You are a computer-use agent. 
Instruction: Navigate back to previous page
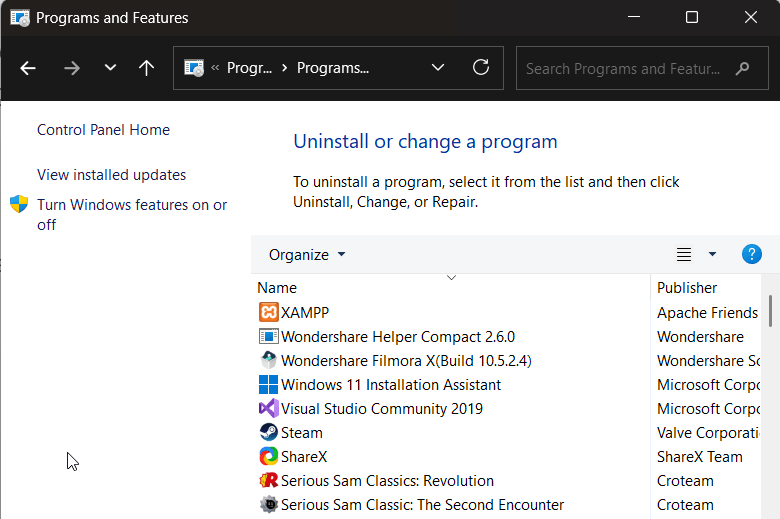pos(28,68)
